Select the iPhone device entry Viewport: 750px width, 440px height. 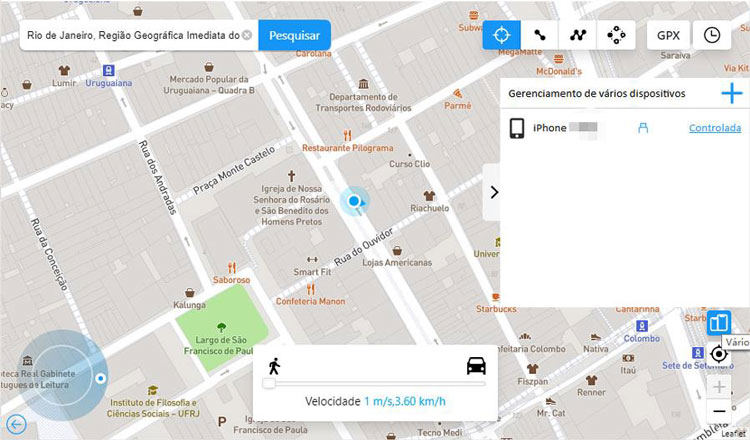point(549,128)
